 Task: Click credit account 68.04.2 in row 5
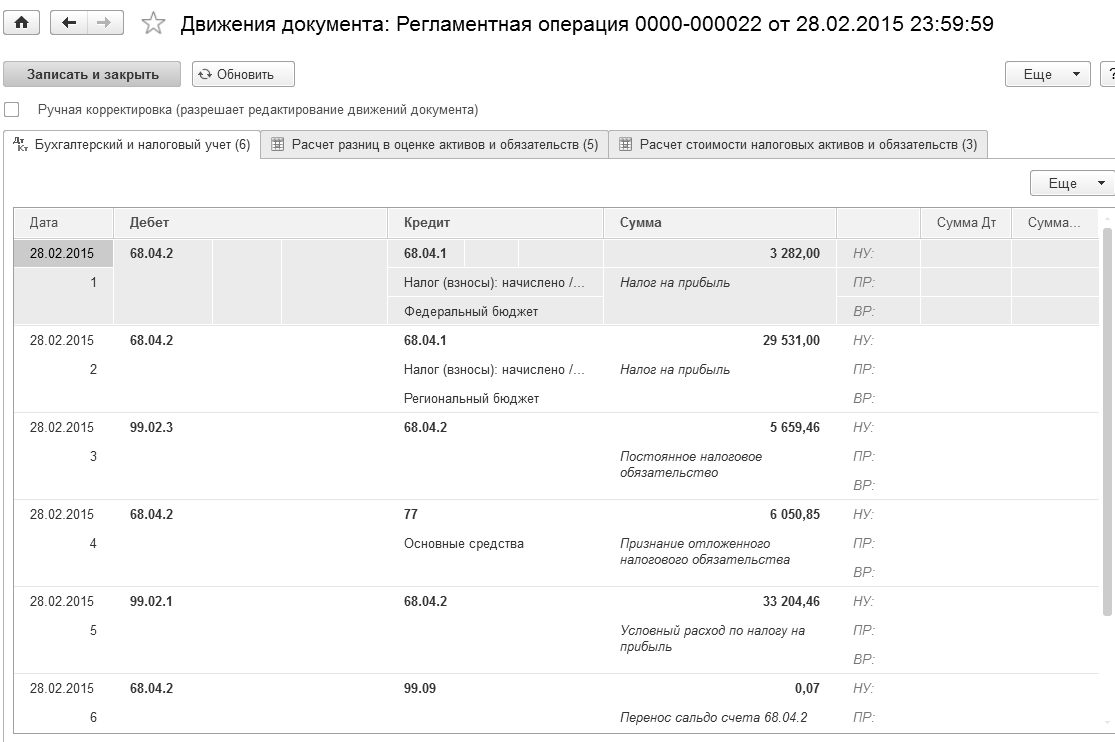425,601
